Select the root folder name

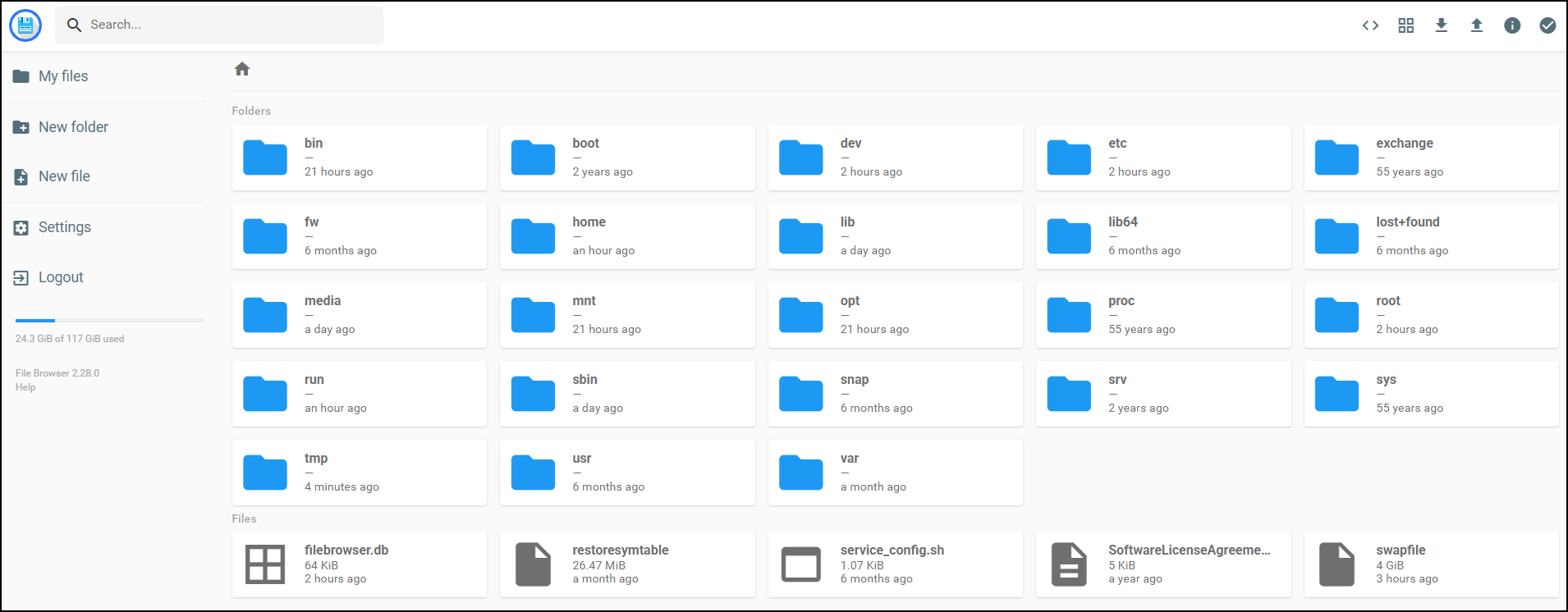[x=1388, y=301]
